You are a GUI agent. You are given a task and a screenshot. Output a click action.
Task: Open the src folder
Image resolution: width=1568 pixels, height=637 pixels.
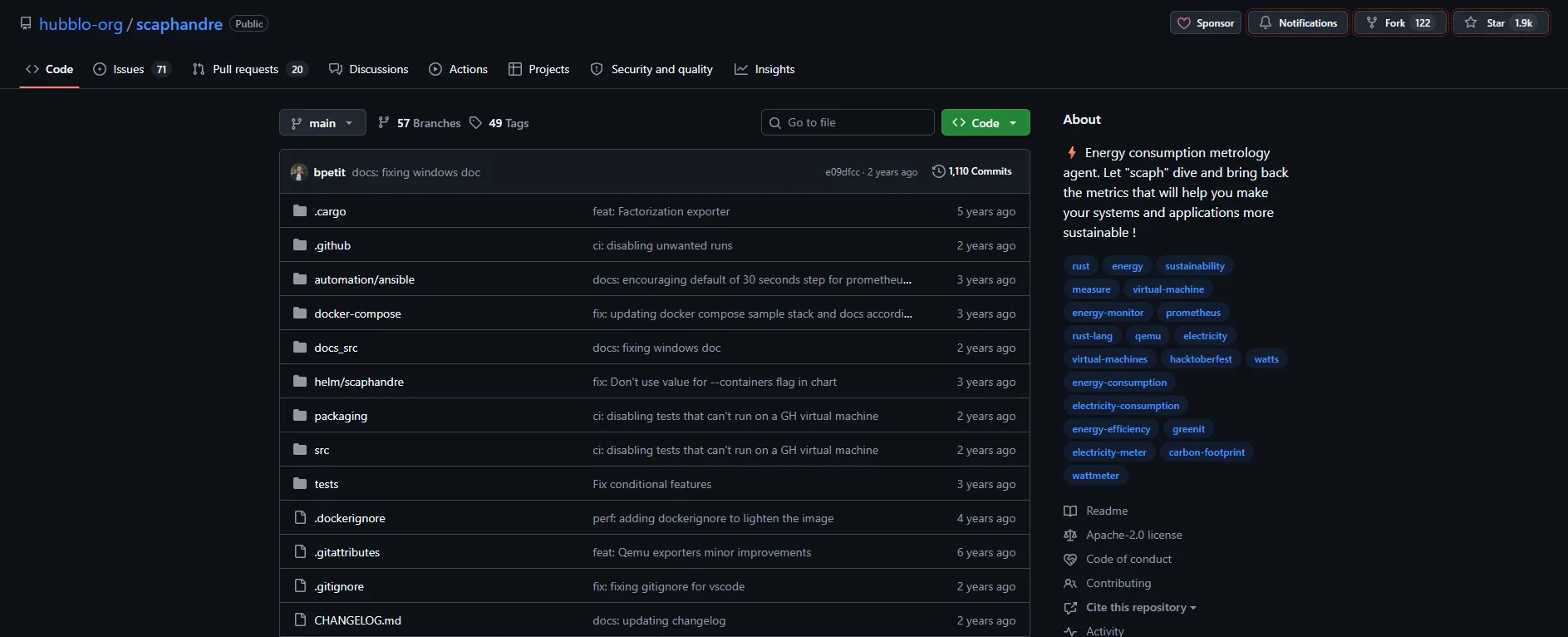322,451
